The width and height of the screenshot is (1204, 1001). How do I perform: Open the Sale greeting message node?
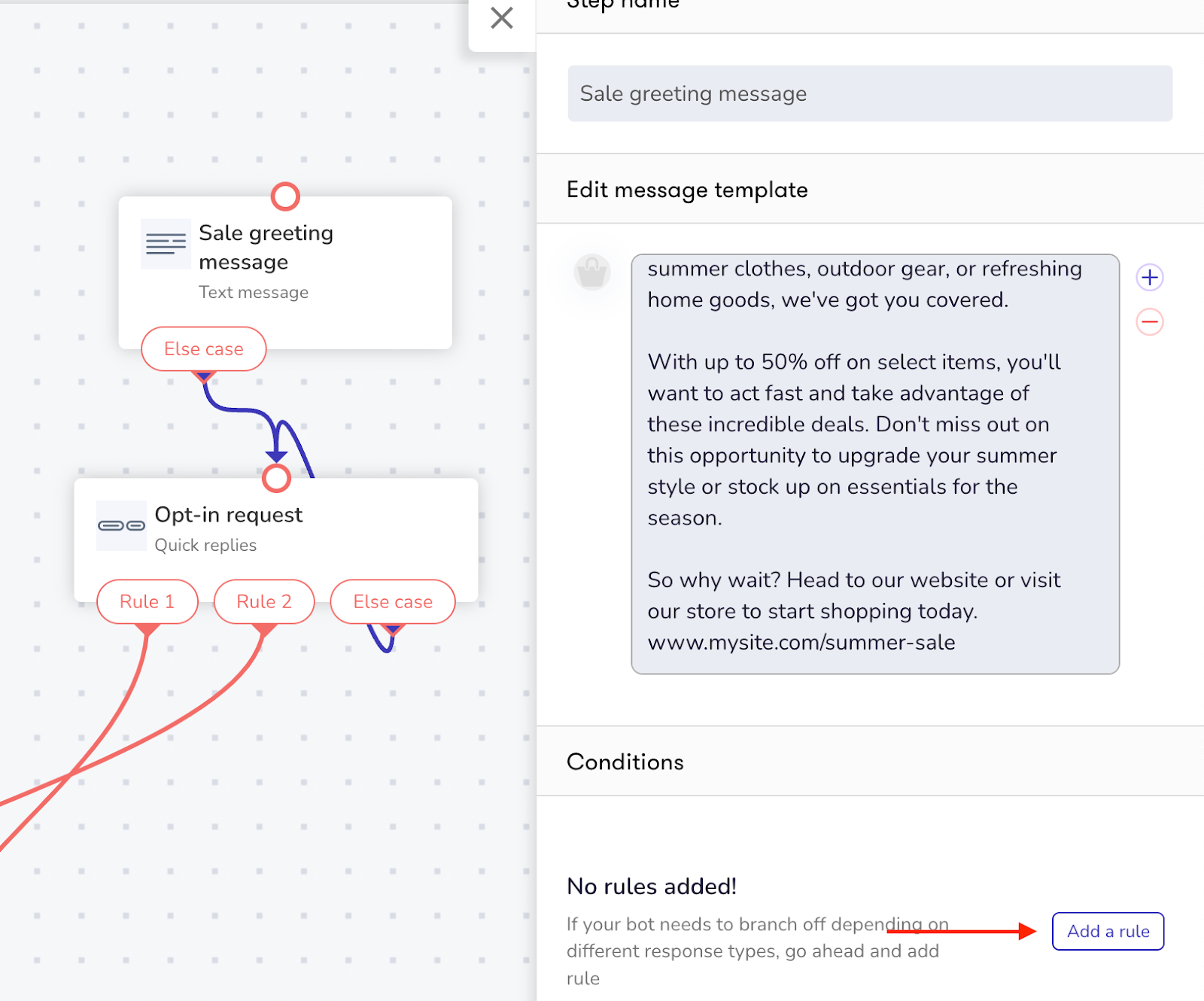[x=285, y=272]
